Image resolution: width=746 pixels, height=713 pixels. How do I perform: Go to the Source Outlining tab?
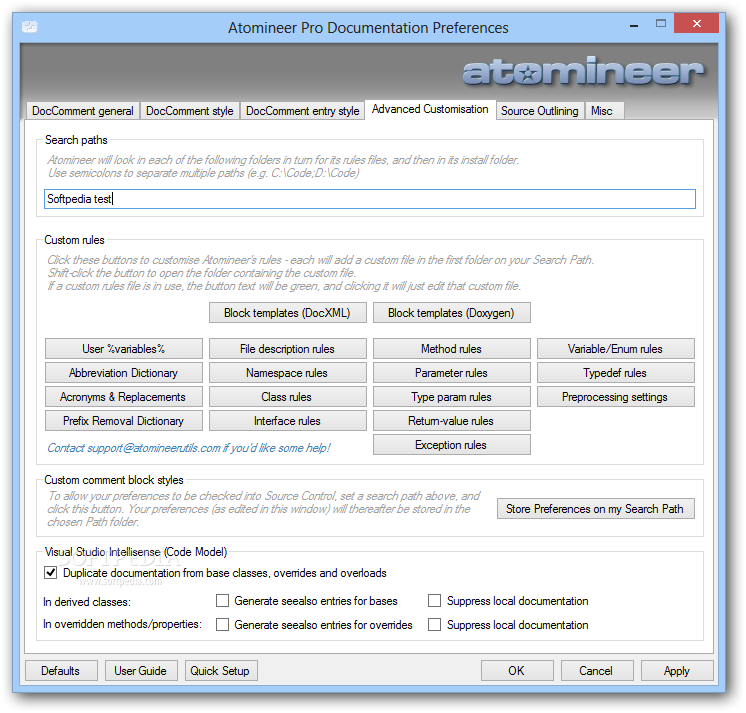click(x=540, y=111)
